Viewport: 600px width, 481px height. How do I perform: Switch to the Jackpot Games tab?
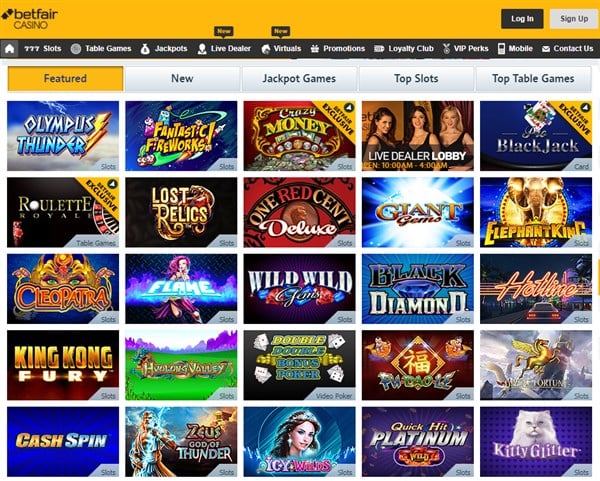point(299,78)
